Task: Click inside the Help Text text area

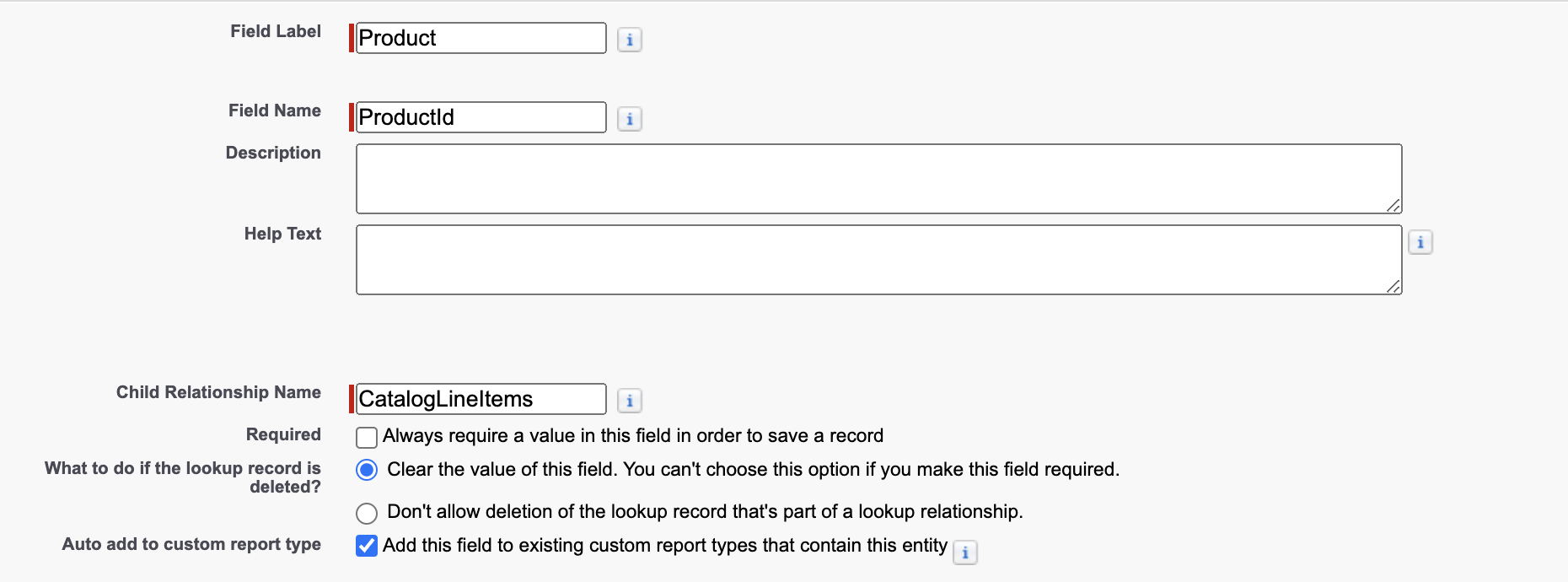Action: 877,257
